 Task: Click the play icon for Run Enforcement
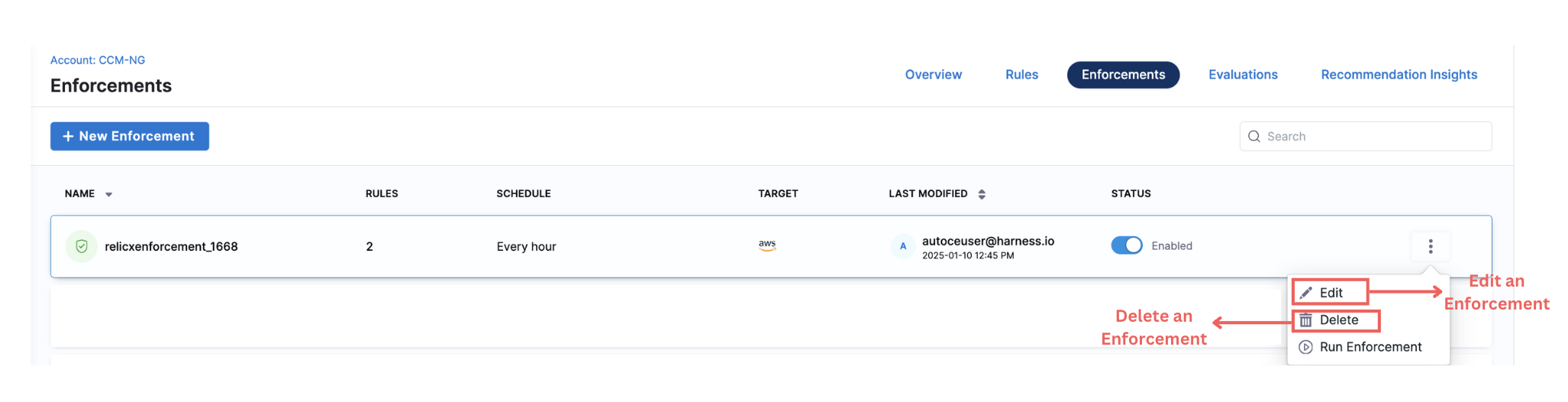pyautogui.click(x=1306, y=347)
